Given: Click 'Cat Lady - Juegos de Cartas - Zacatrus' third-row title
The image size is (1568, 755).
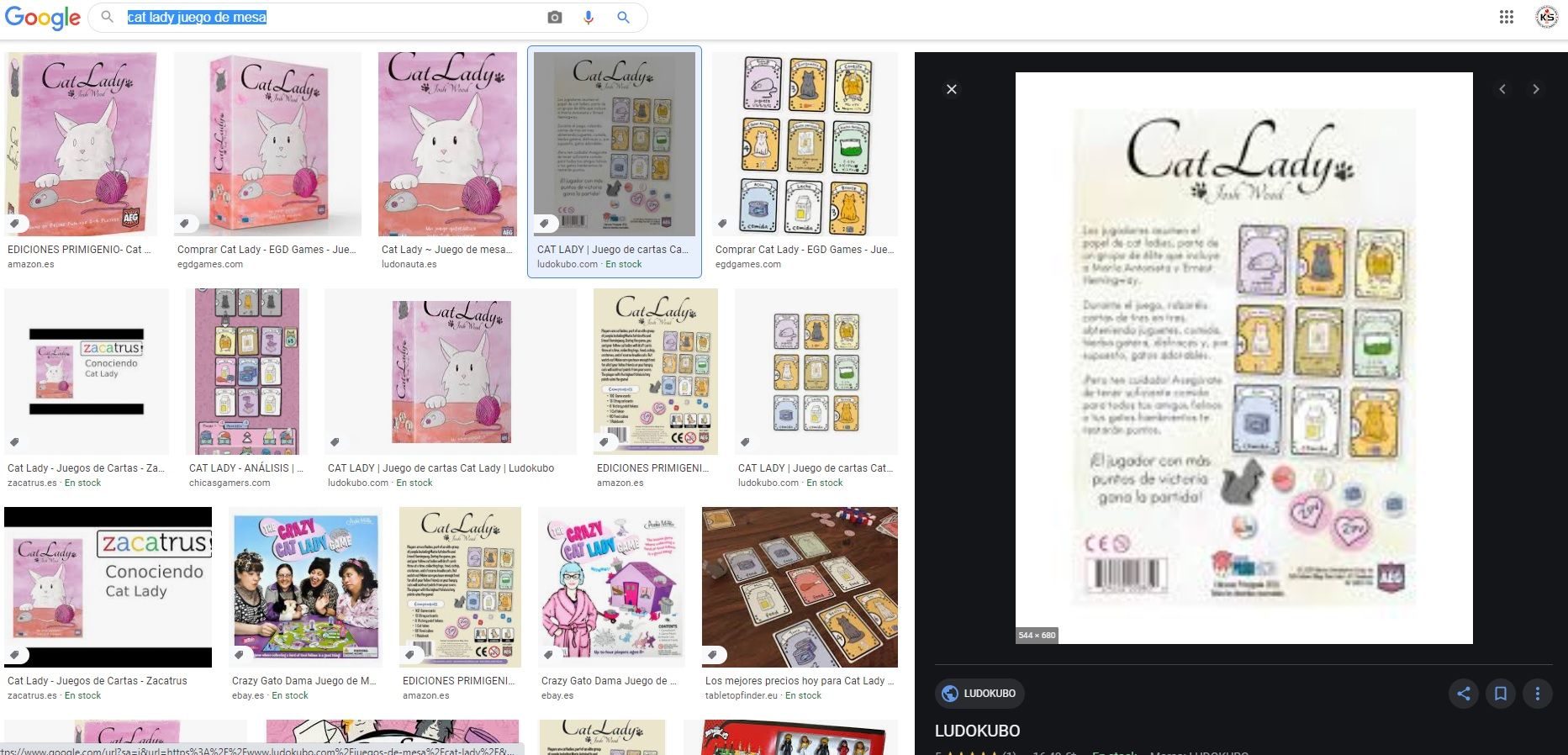Looking at the screenshot, I should (98, 681).
